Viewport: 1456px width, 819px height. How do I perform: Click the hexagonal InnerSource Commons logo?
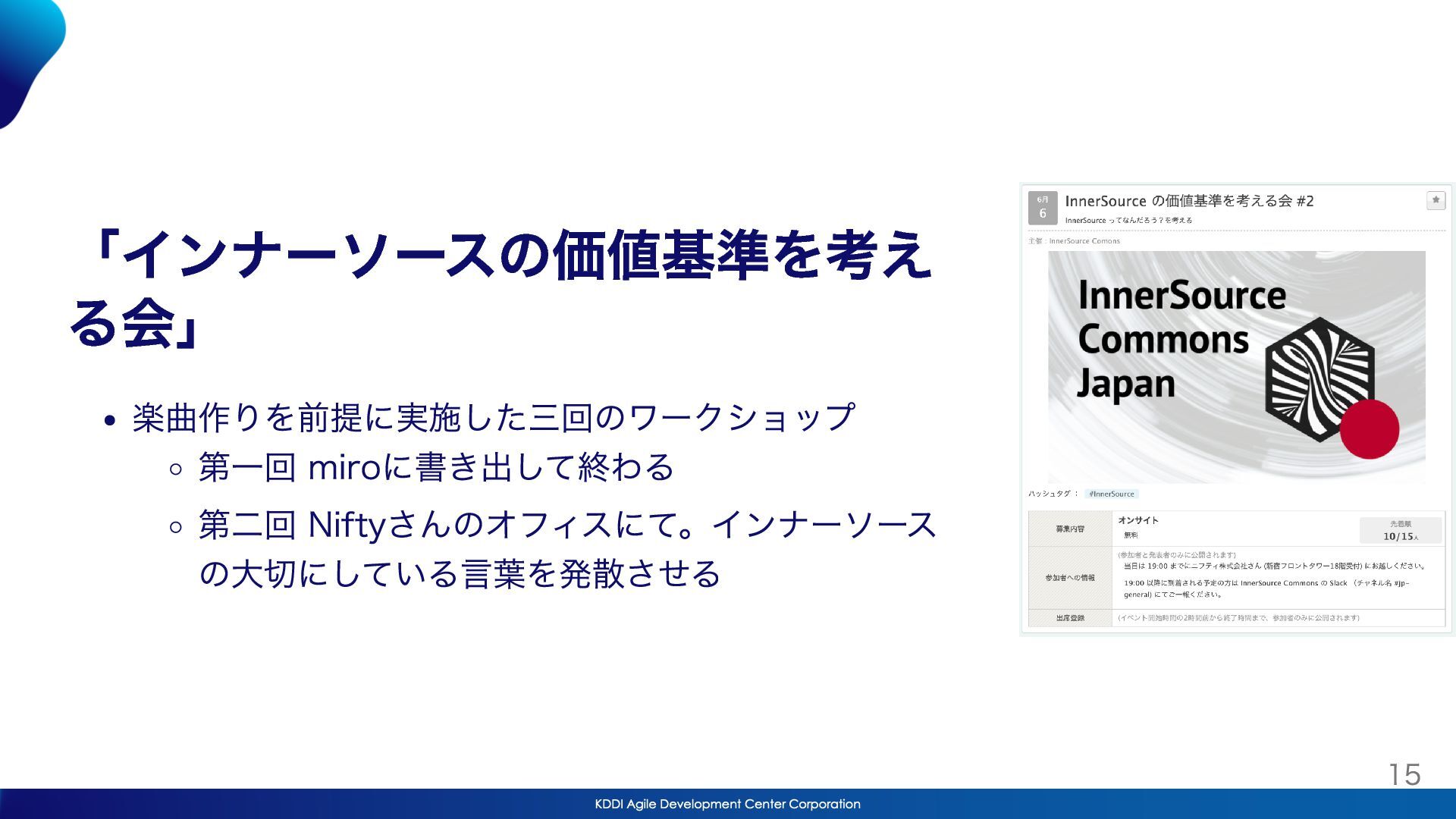[x=1319, y=378]
